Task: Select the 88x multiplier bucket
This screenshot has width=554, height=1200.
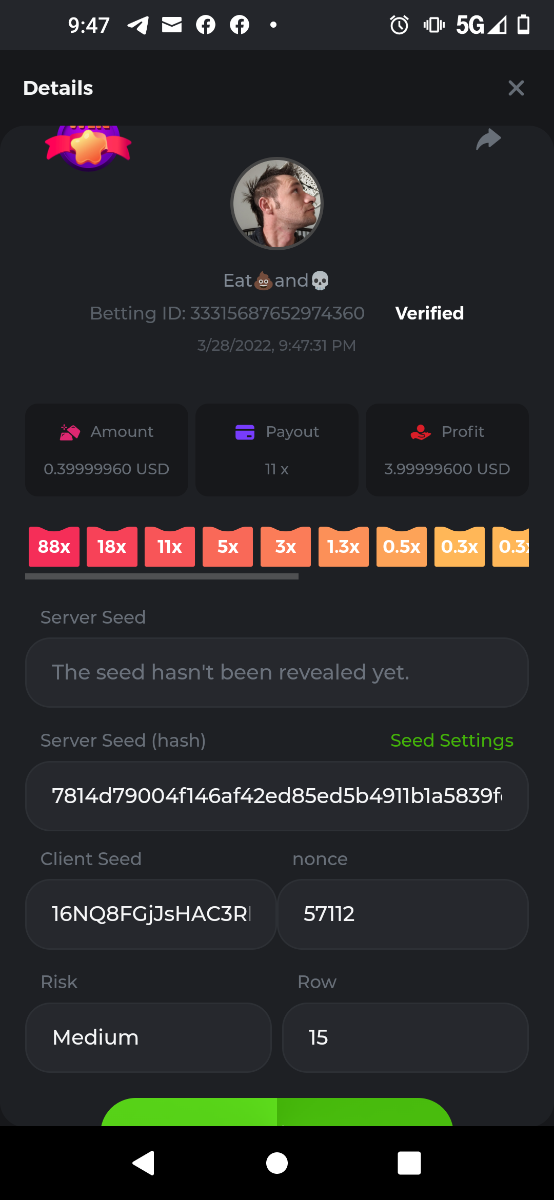Action: click(54, 547)
